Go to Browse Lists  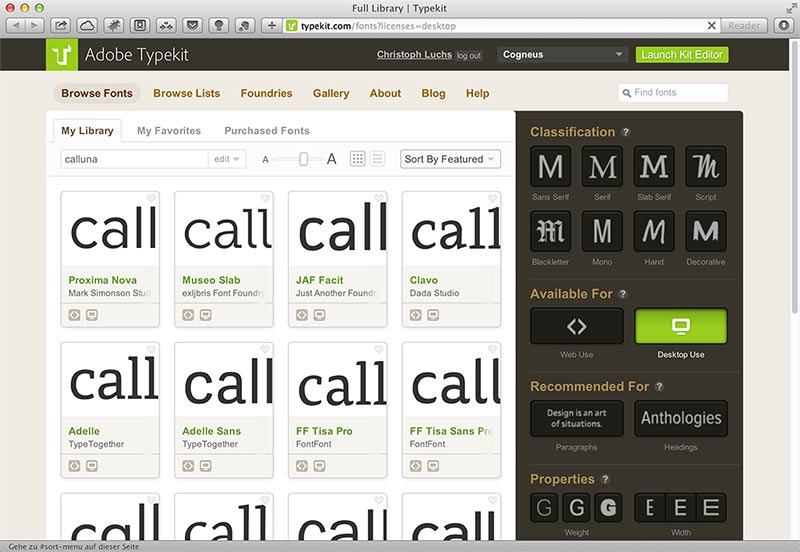point(187,93)
